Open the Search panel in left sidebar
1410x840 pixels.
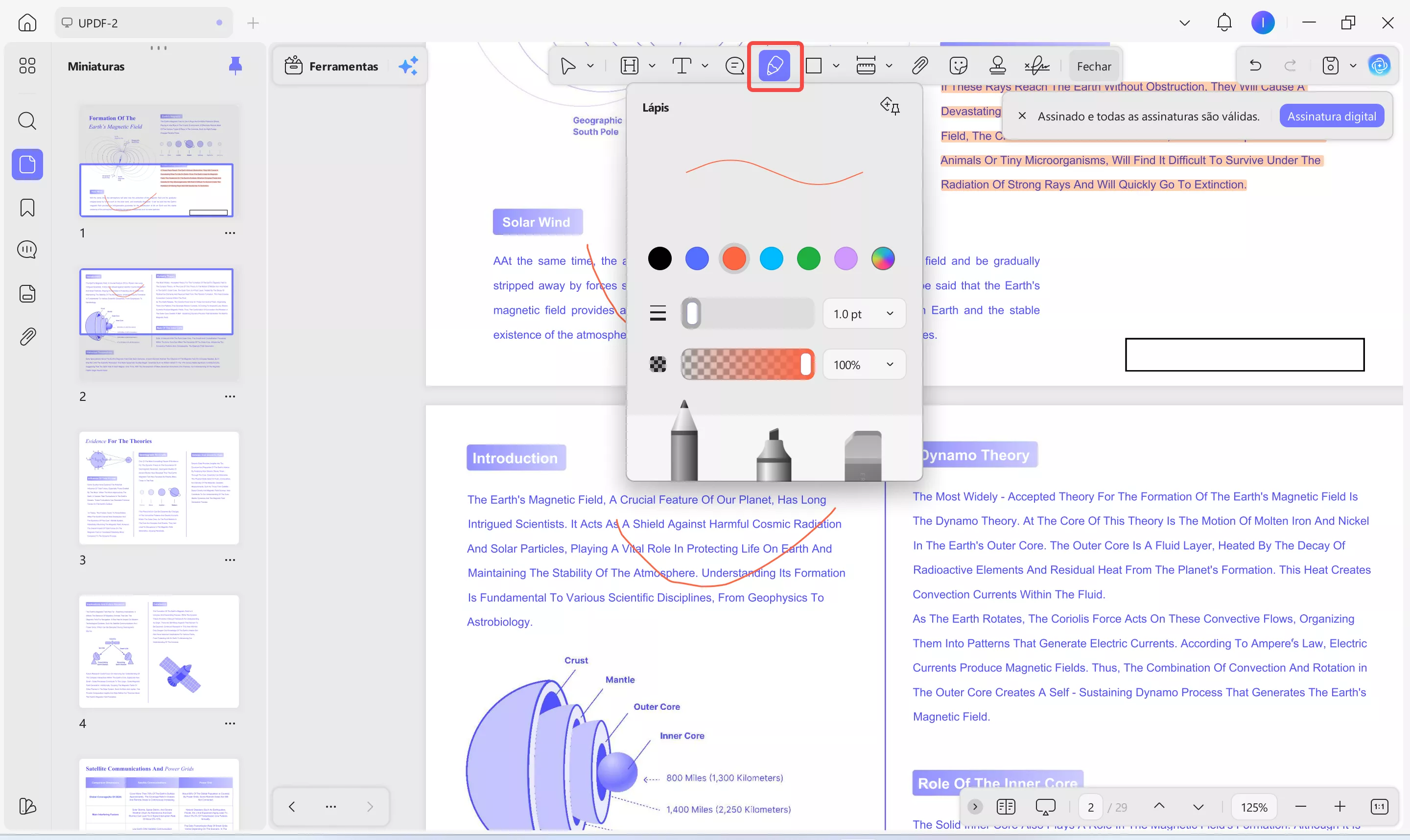pyautogui.click(x=27, y=120)
